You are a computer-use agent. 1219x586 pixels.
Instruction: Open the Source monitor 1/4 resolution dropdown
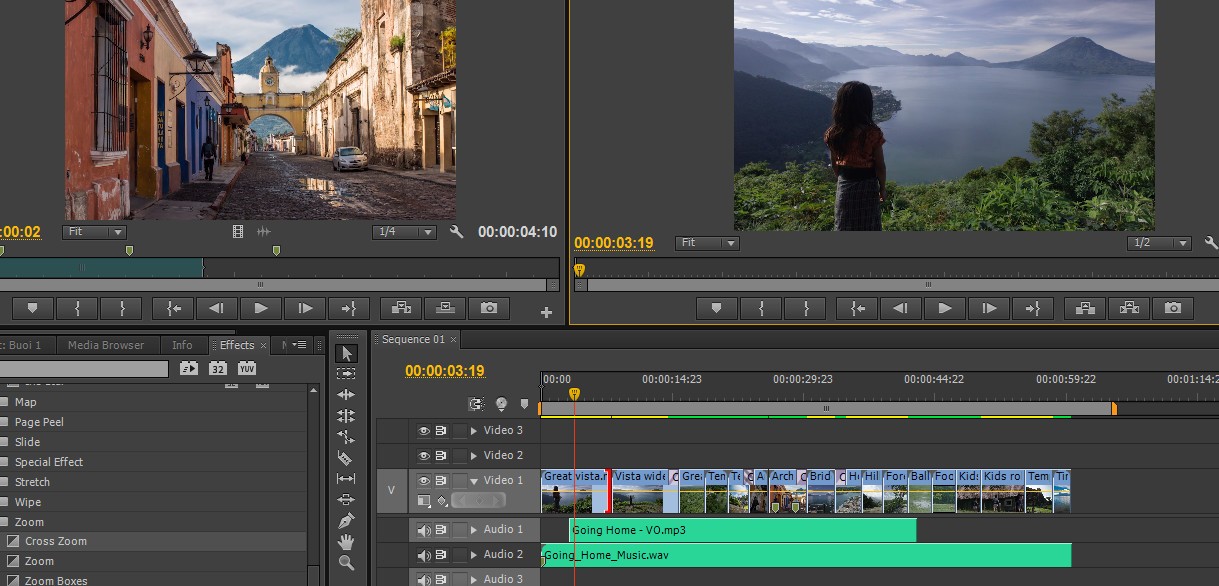tap(404, 232)
